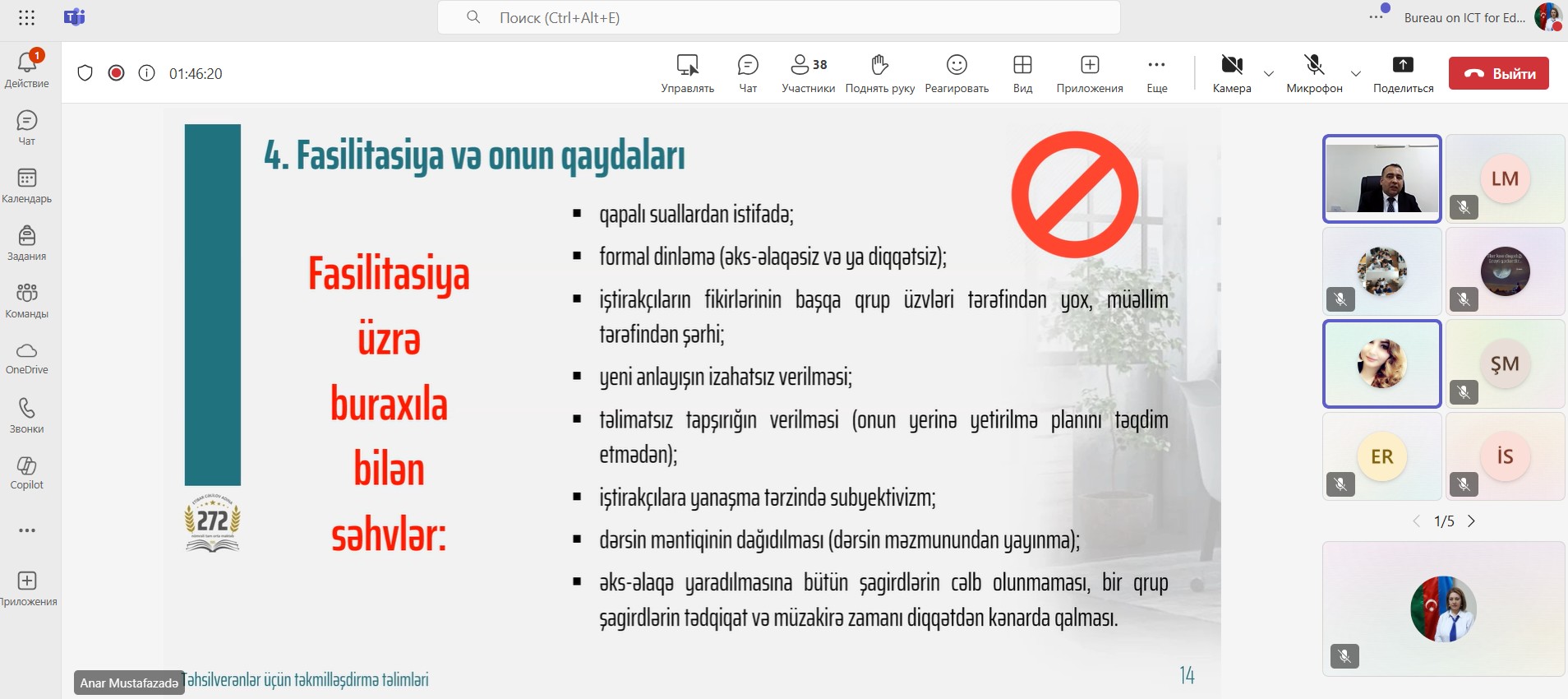Open settings ellipsis near profile

[1376, 16]
